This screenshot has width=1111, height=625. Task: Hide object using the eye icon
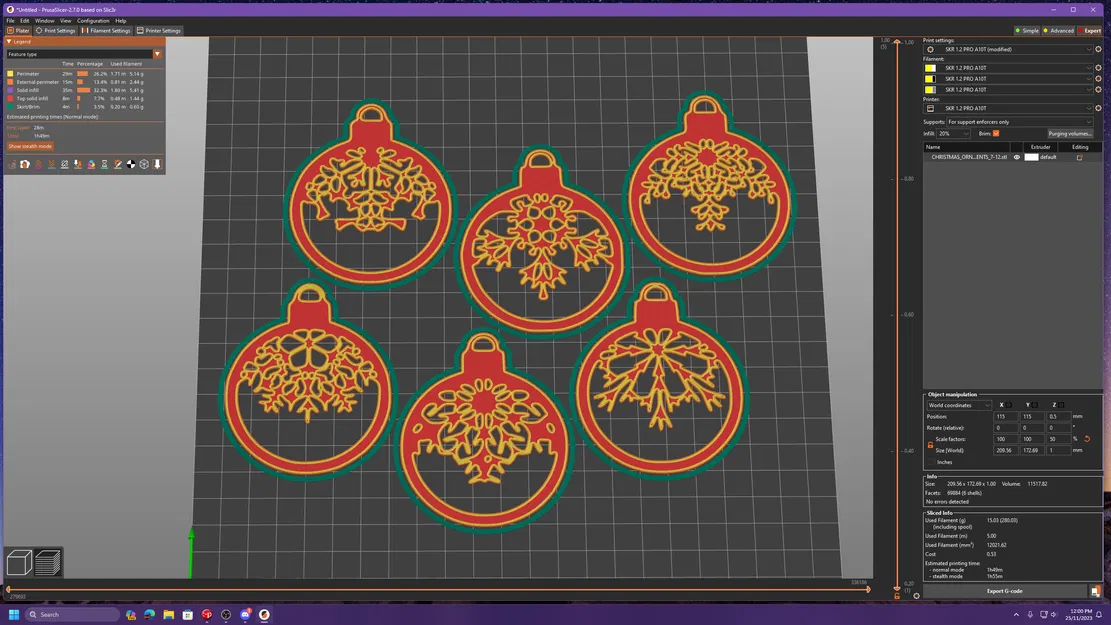1017,157
